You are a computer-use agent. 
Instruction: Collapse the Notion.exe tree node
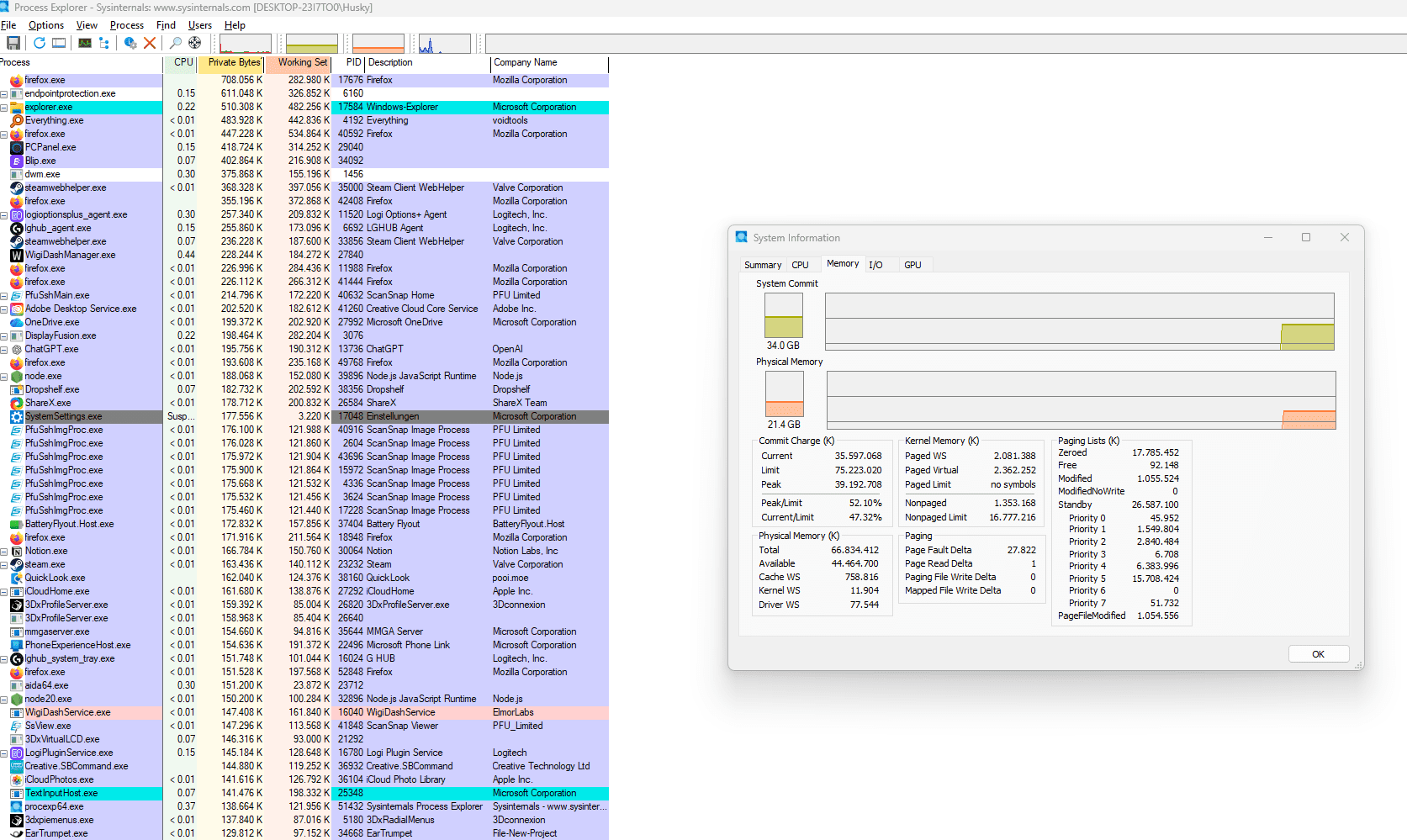click(x=3, y=552)
